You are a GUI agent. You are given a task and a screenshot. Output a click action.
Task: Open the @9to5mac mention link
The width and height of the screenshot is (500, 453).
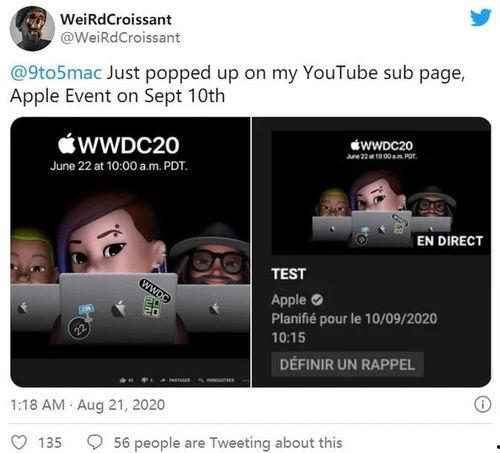[56, 73]
